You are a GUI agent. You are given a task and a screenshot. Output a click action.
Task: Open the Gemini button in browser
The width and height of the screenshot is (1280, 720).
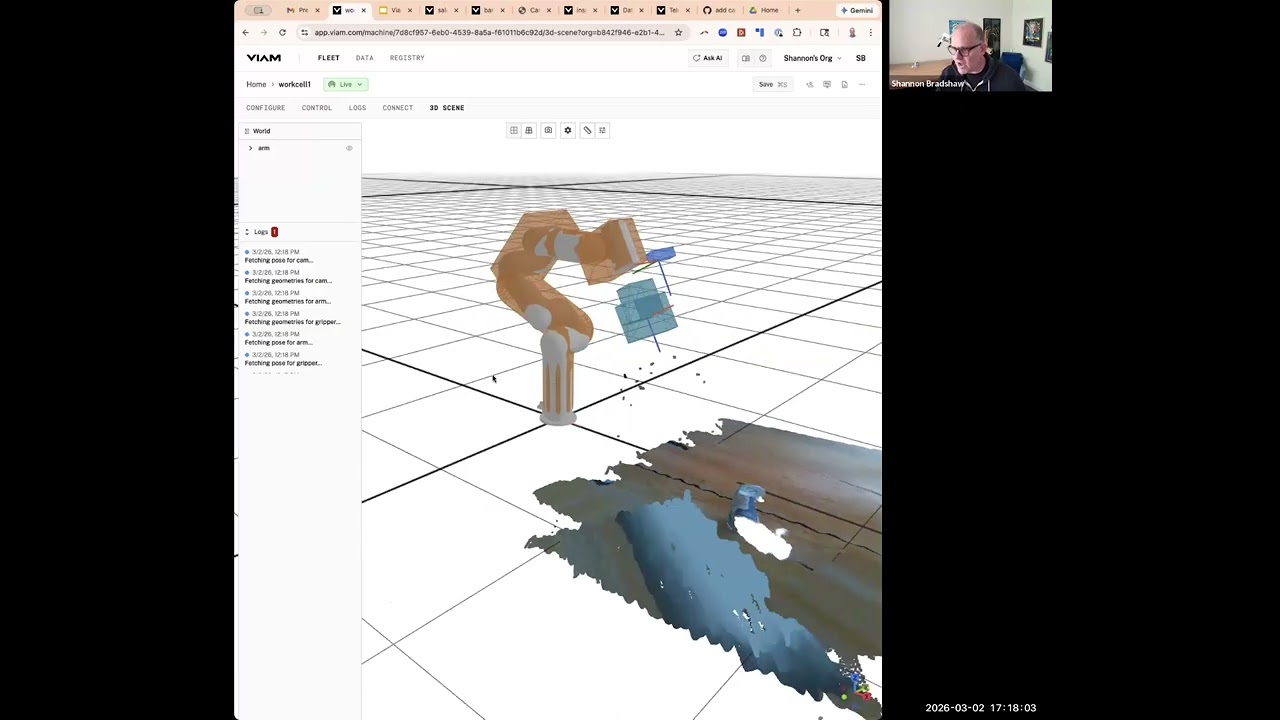pos(857,10)
